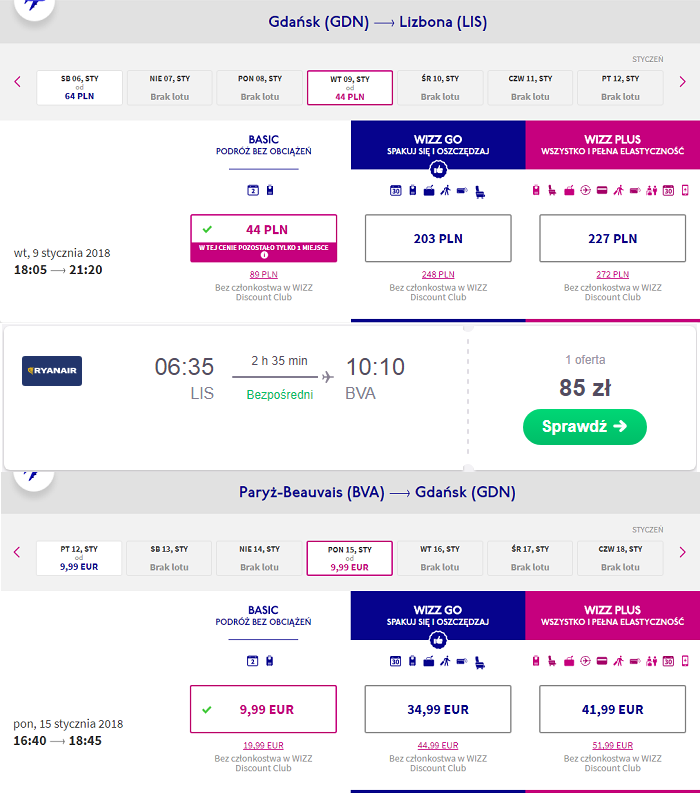
Task: Click the thumbs-up badge under WIZZ GO for Gdańsk–Lizbona
Action: tap(438, 169)
